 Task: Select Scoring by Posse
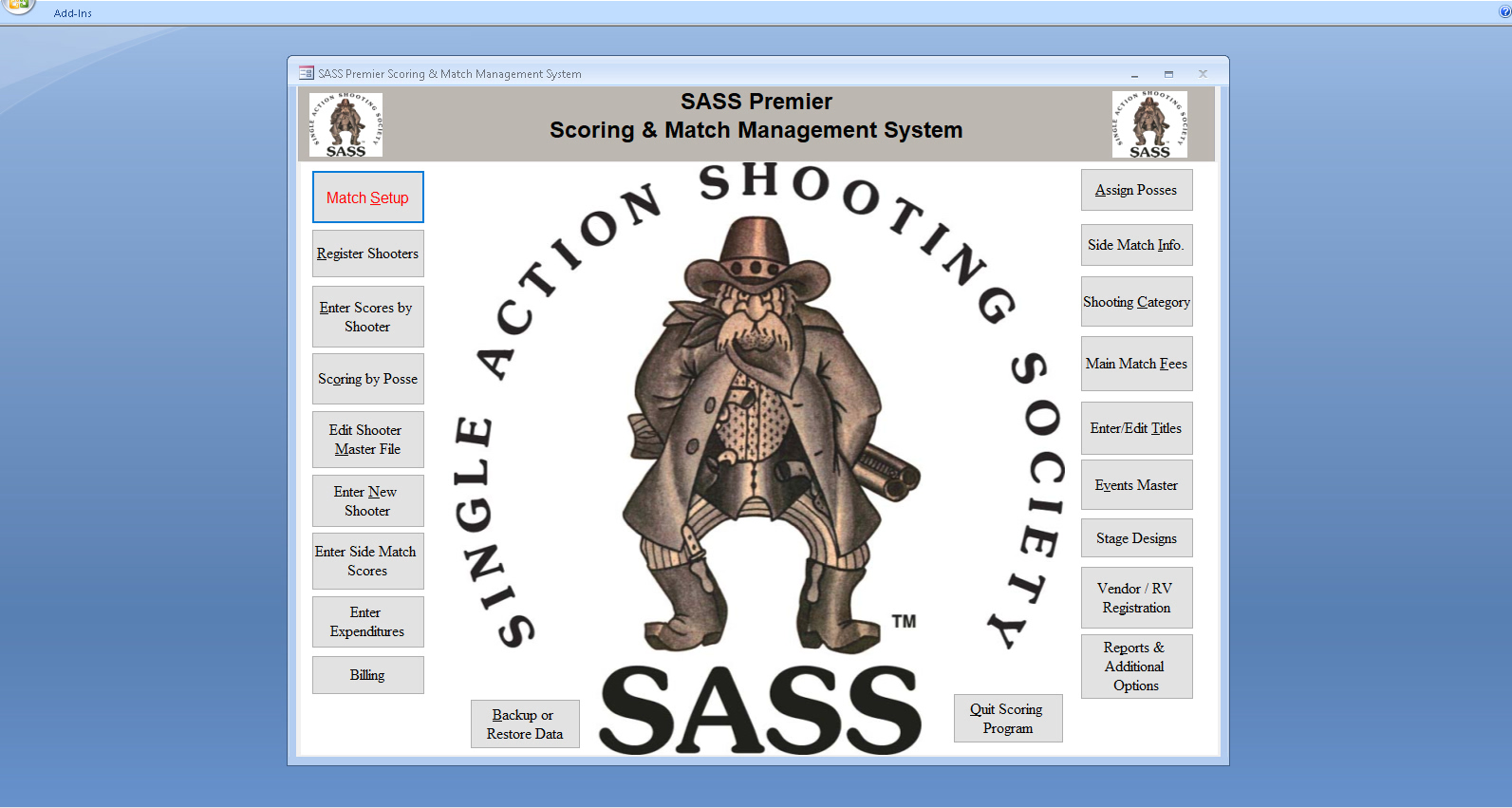pos(367,379)
